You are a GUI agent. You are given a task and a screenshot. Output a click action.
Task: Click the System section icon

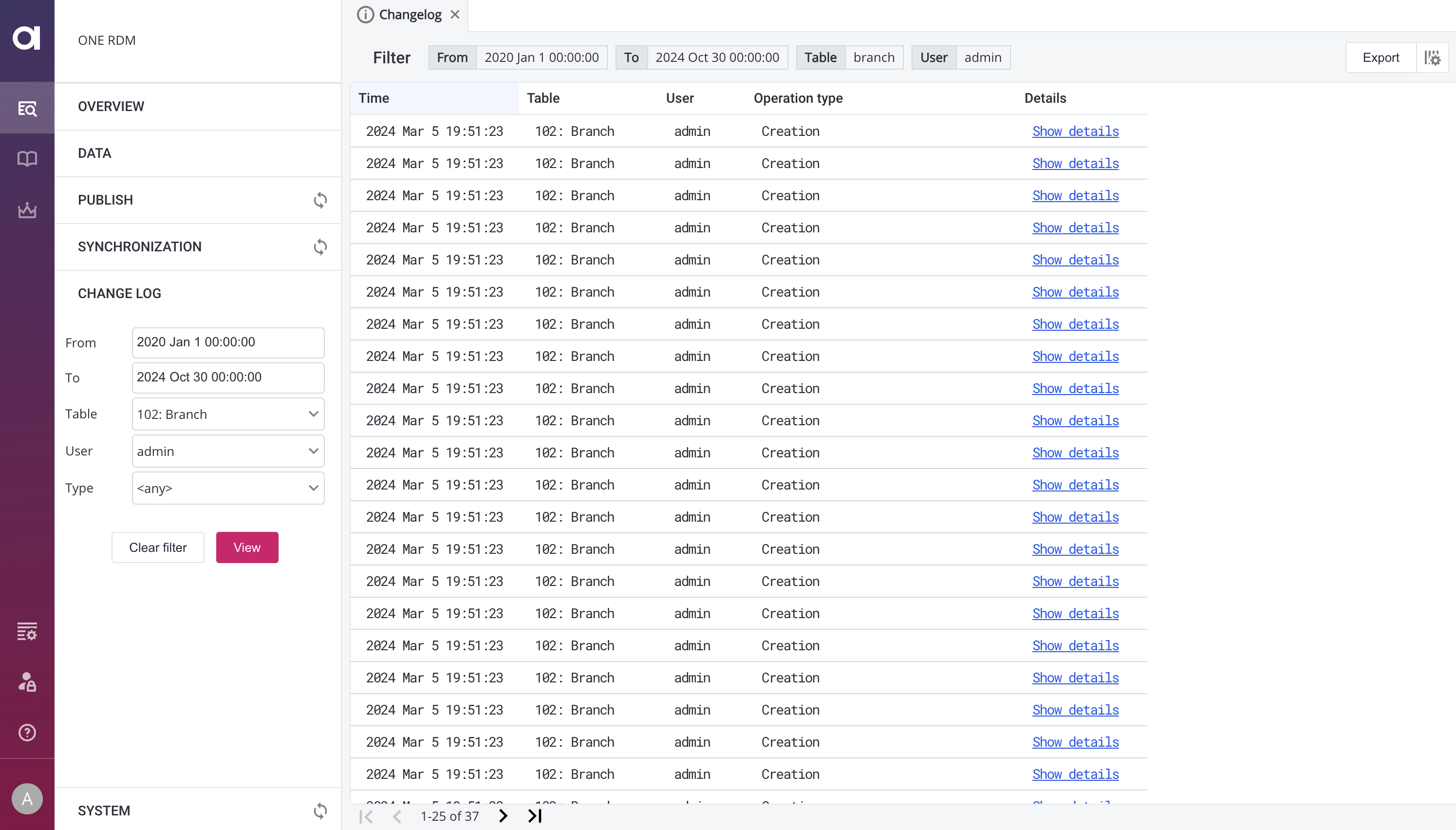coord(320,811)
